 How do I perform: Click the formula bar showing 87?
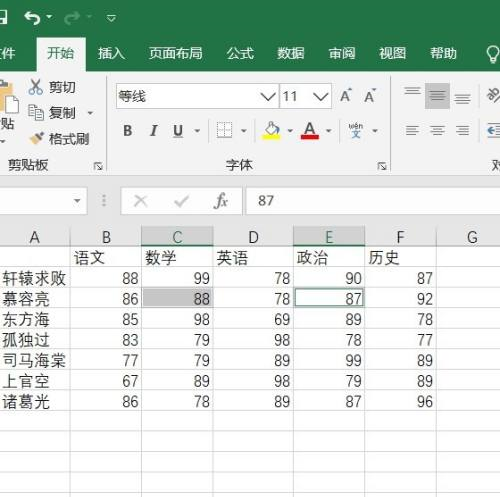coord(373,201)
